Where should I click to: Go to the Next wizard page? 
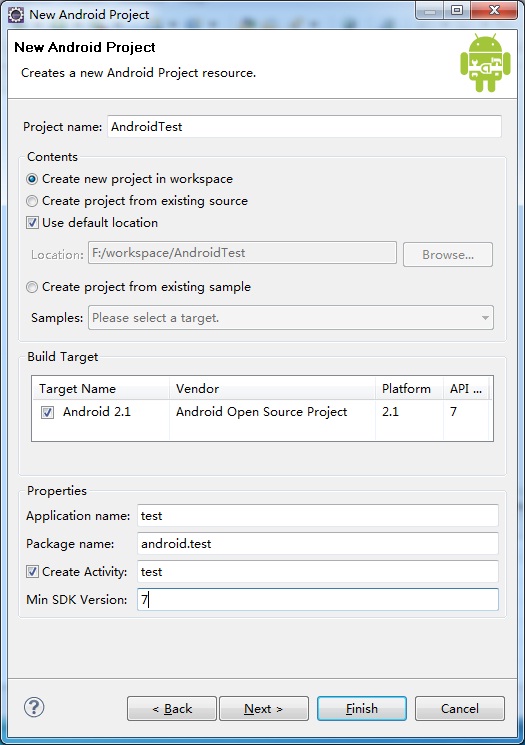[x=264, y=708]
